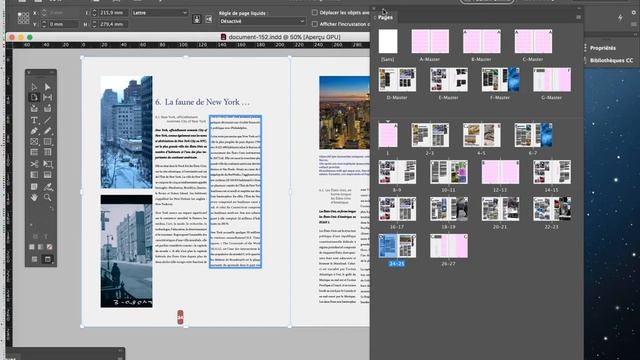Click the L width stepper arrows

point(94,13)
